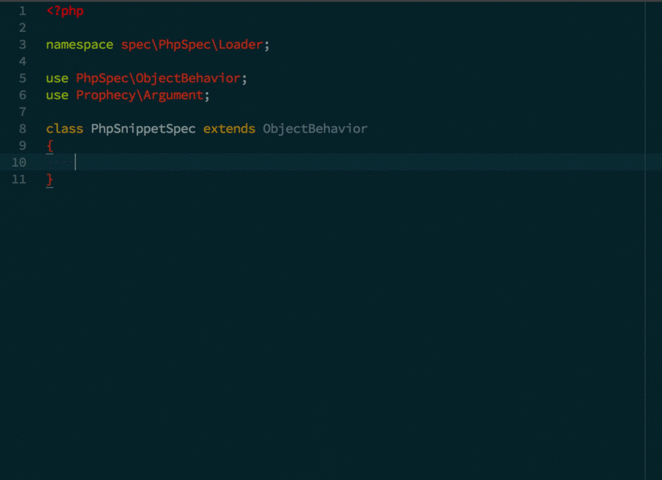Screen dimensions: 662x480
Task: Click line number 7 in the gutter
Action: pos(23,112)
